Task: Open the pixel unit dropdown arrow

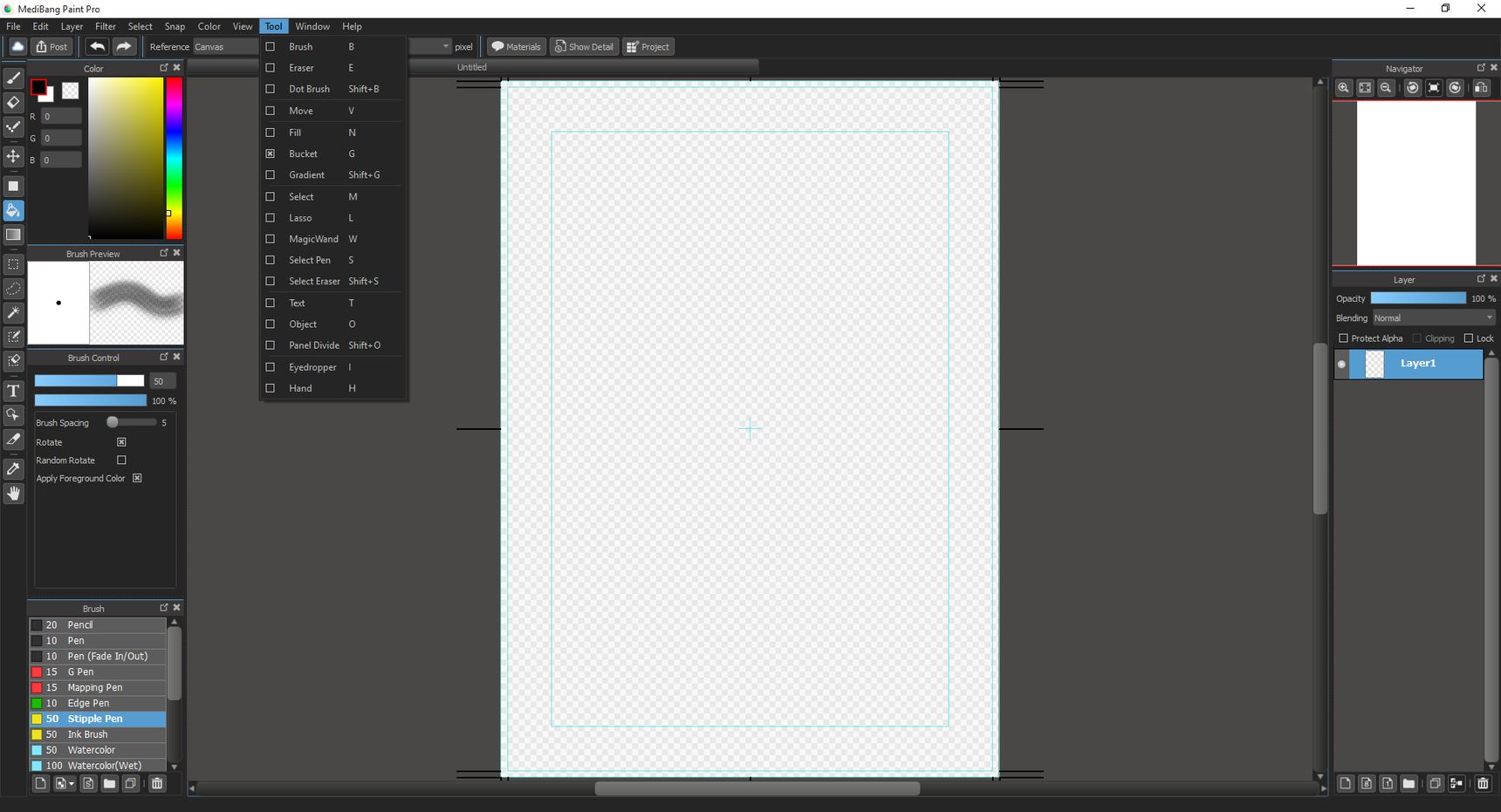Action: coord(446,46)
